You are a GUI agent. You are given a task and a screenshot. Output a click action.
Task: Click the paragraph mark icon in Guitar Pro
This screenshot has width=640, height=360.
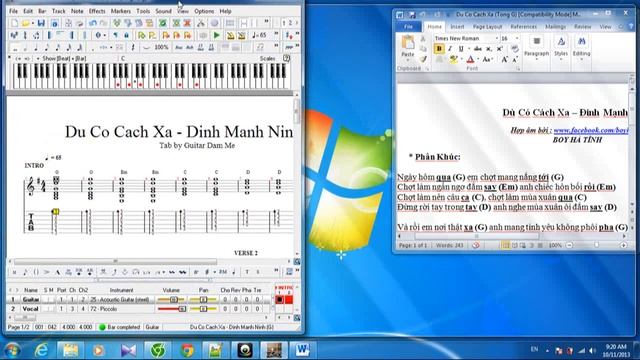[116, 36]
